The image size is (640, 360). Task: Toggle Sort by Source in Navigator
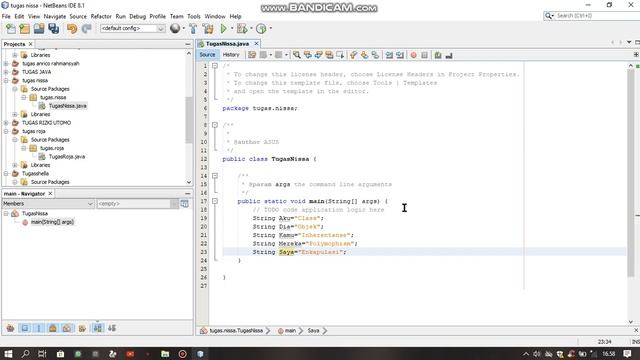[112, 328]
